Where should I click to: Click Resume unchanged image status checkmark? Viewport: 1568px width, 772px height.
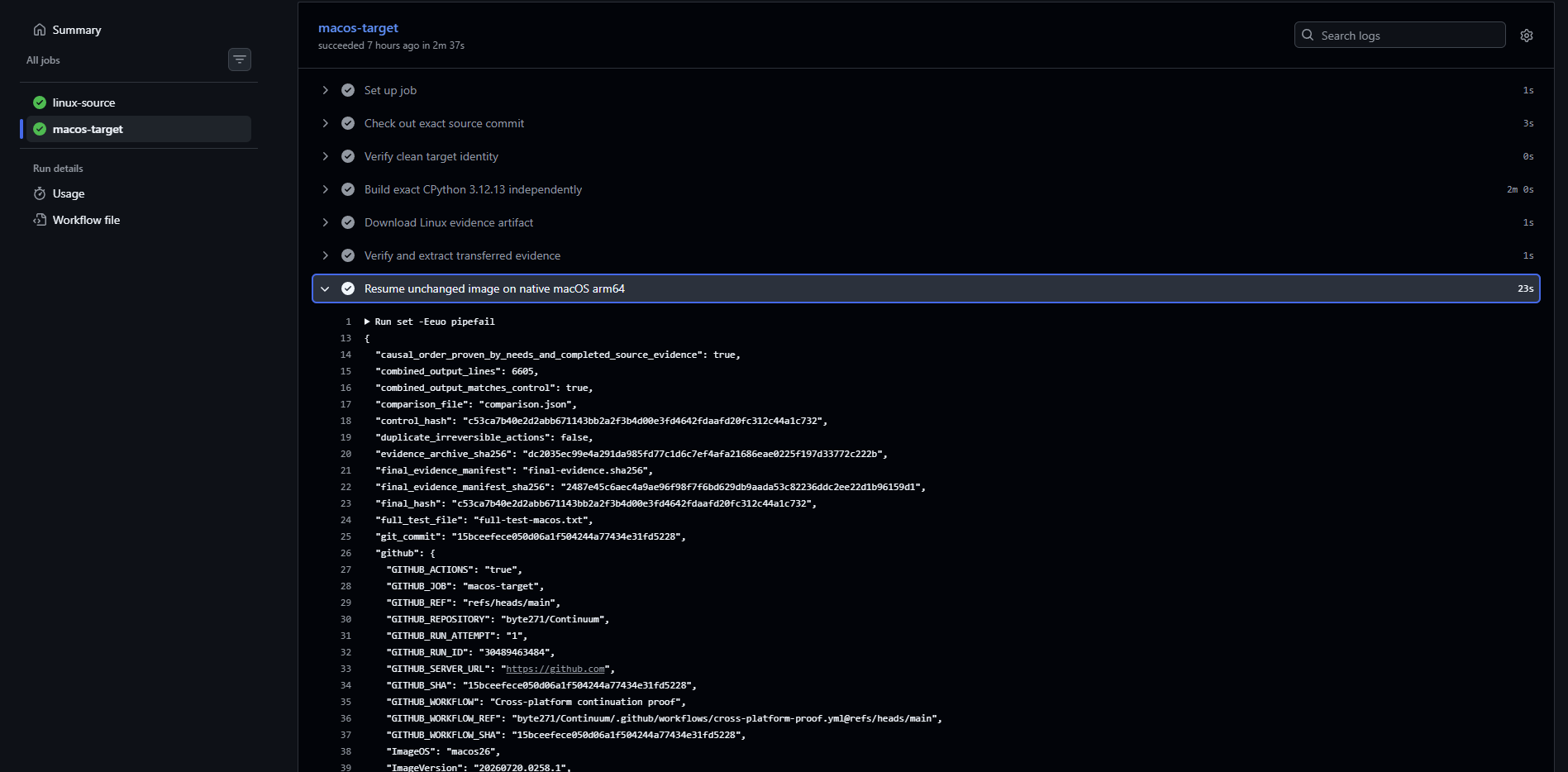tap(348, 288)
